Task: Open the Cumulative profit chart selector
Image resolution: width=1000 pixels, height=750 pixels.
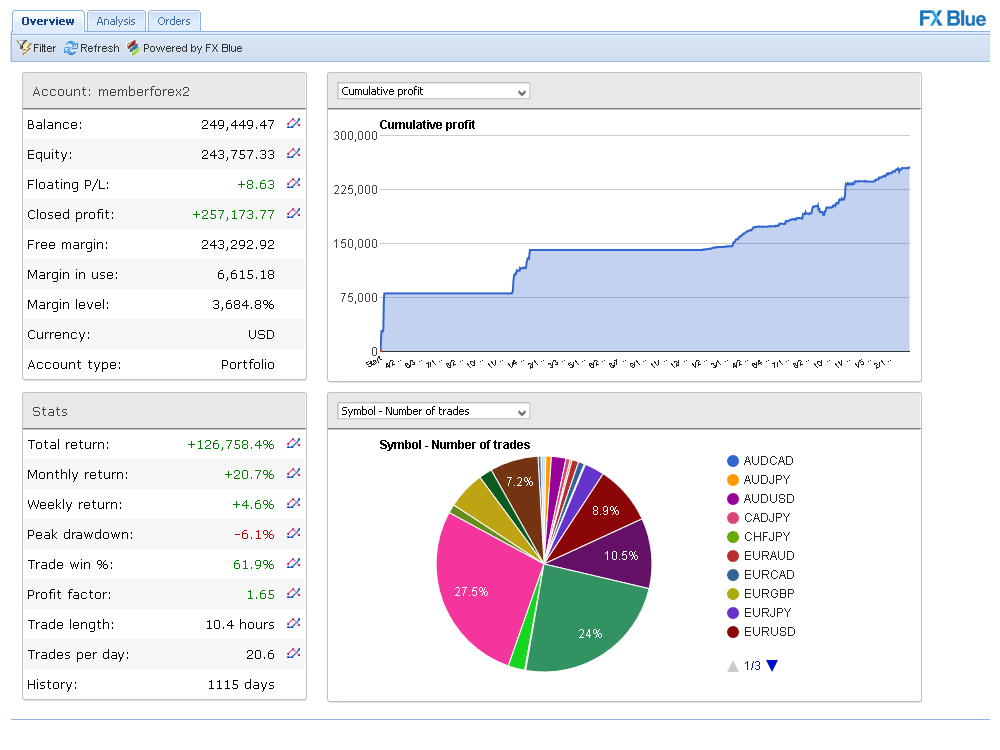Action: tap(432, 90)
